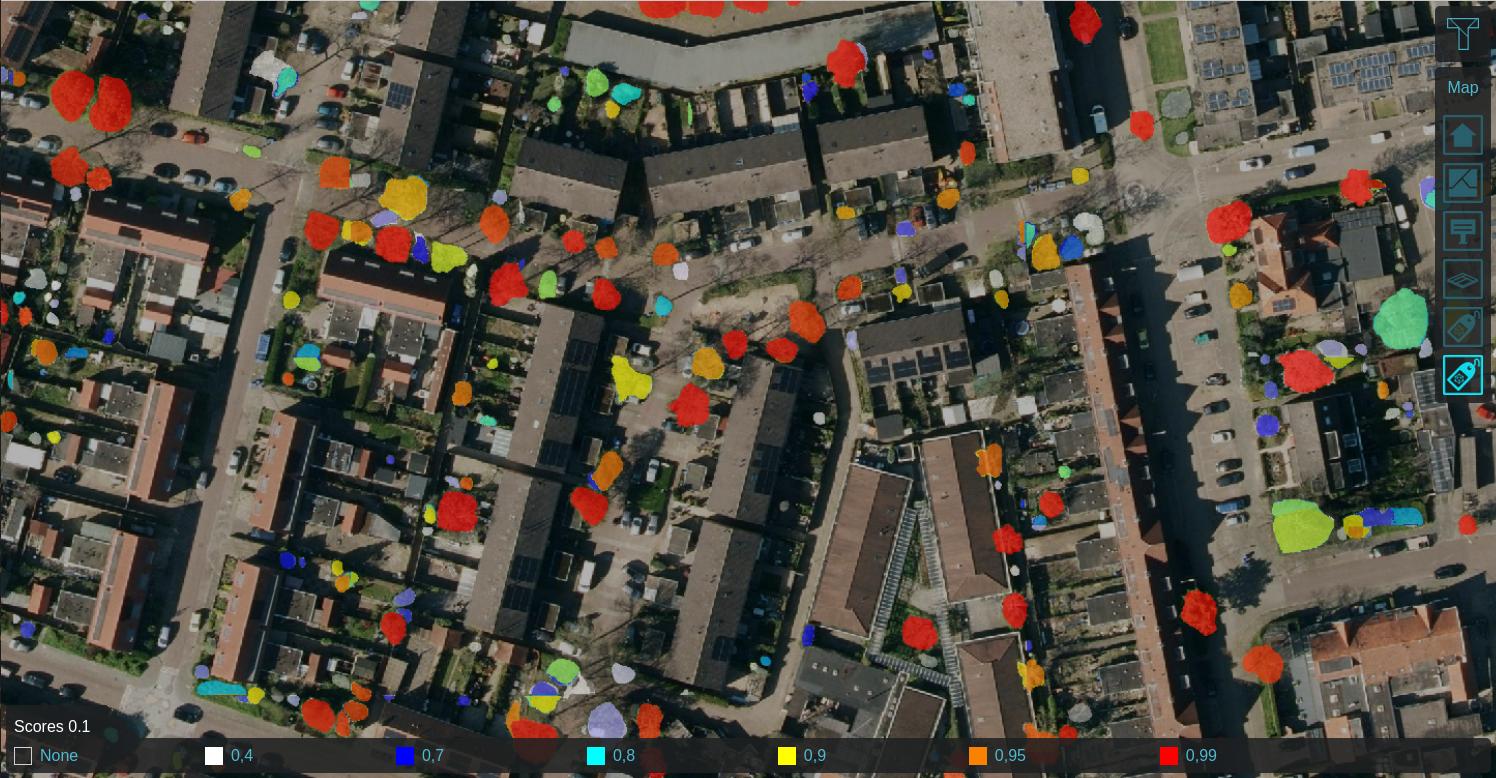Screen dimensions: 1496x778
Task: Open the overlay layers grid icon
Action: click(x=1462, y=280)
